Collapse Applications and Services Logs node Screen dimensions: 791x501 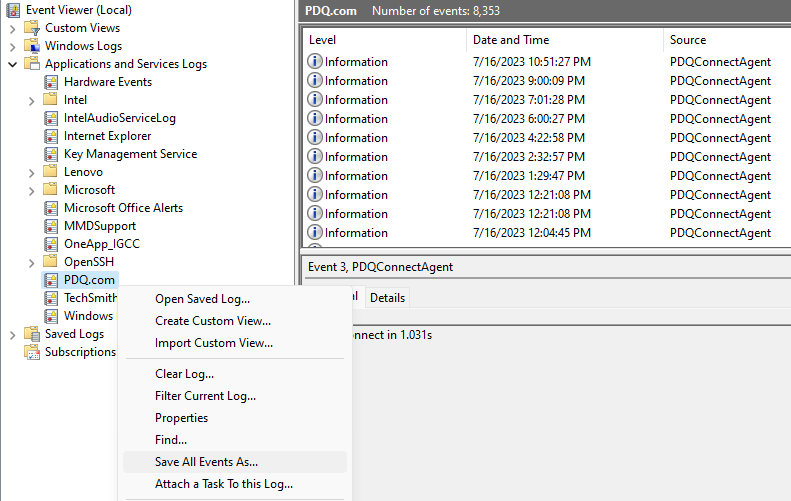(x=13, y=64)
